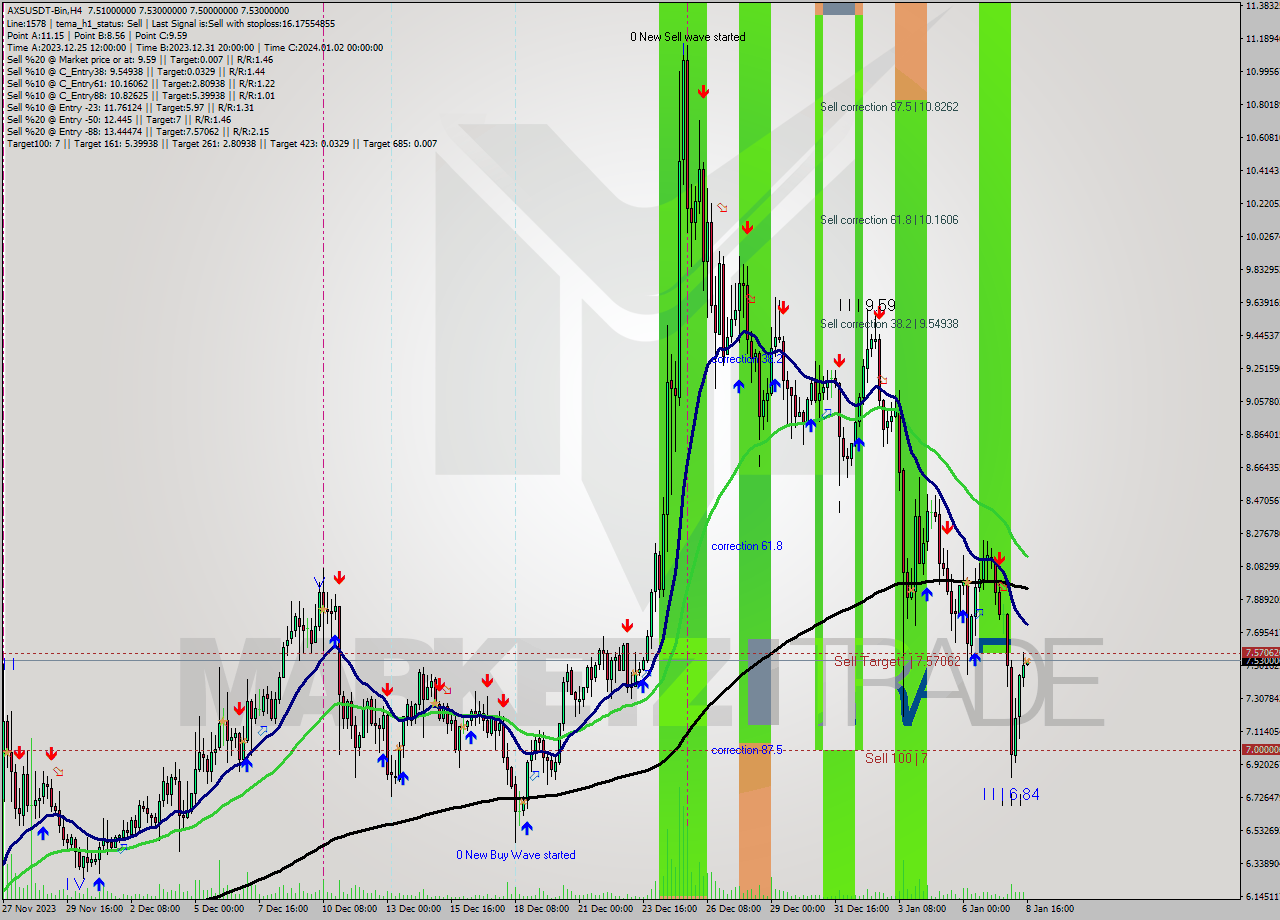Click the 8.0829 price axis label
The width and height of the screenshot is (1280, 920).
(1262, 567)
